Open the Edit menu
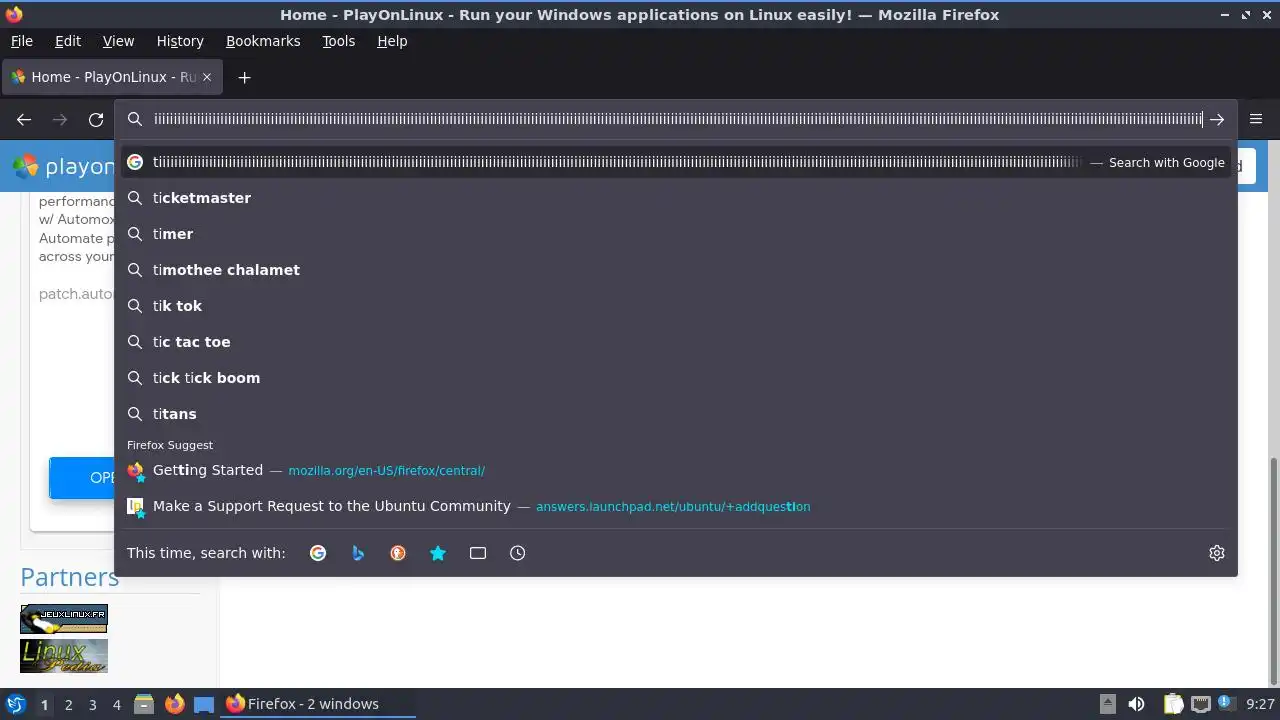The height and width of the screenshot is (720, 1280). [x=68, y=41]
